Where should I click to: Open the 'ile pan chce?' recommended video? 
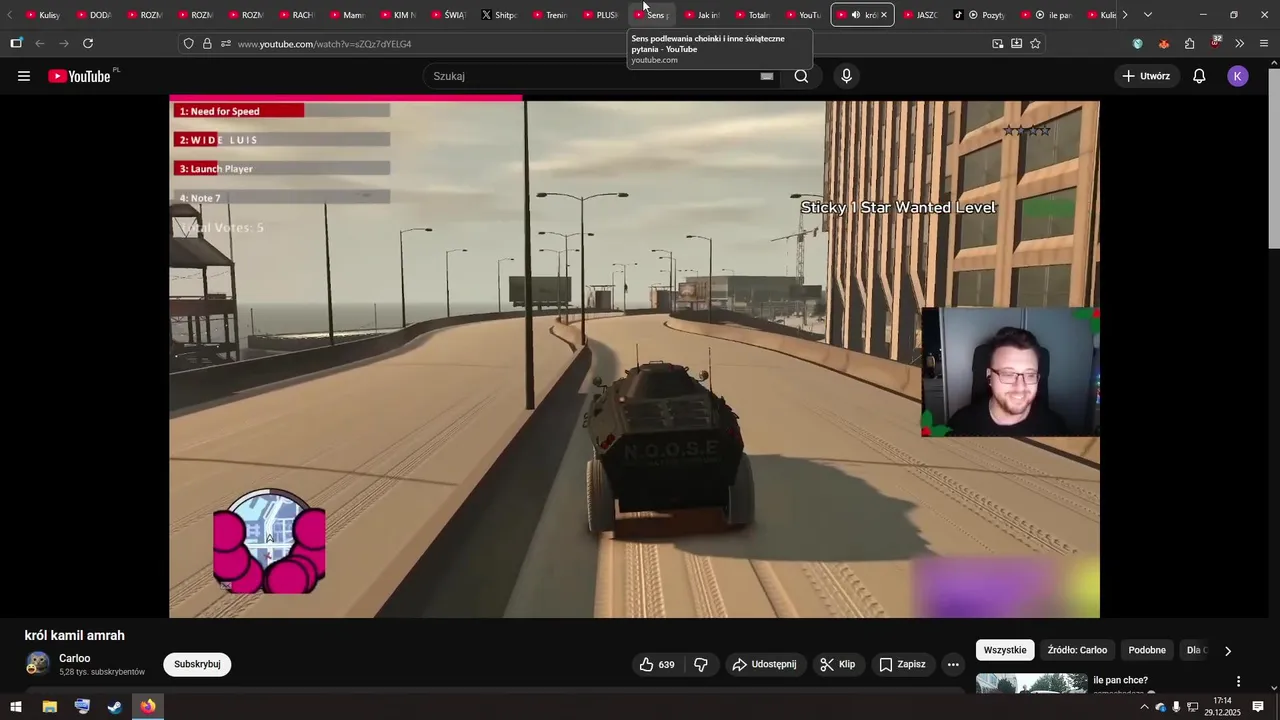(x=1120, y=680)
